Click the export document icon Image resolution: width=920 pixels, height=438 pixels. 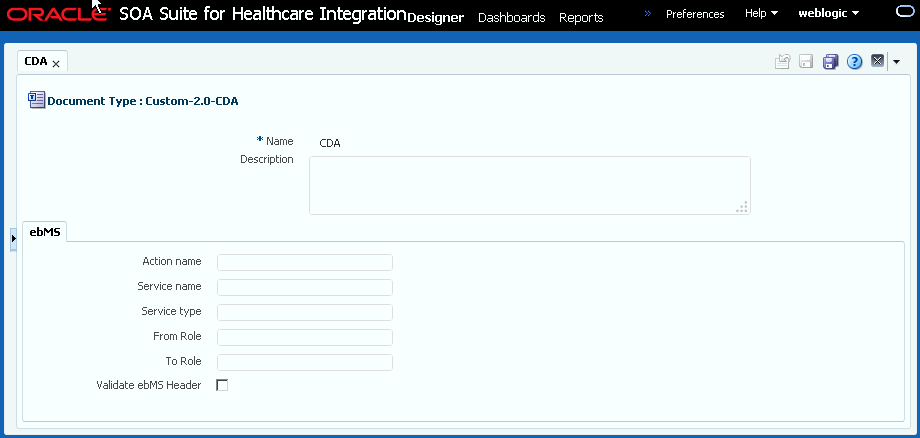pyautogui.click(x=782, y=62)
